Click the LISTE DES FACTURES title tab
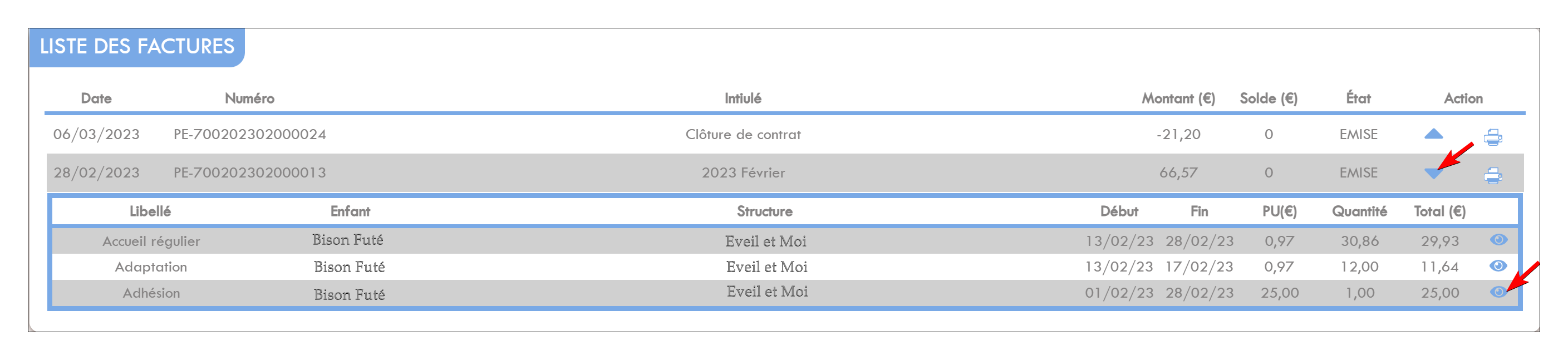This screenshot has width=1568, height=360. tap(137, 47)
